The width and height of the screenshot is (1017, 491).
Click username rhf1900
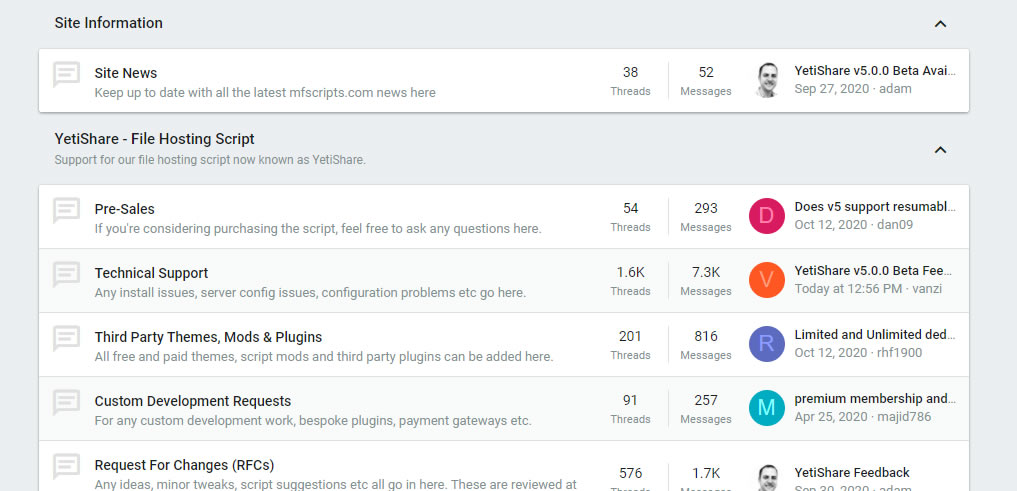(x=900, y=352)
